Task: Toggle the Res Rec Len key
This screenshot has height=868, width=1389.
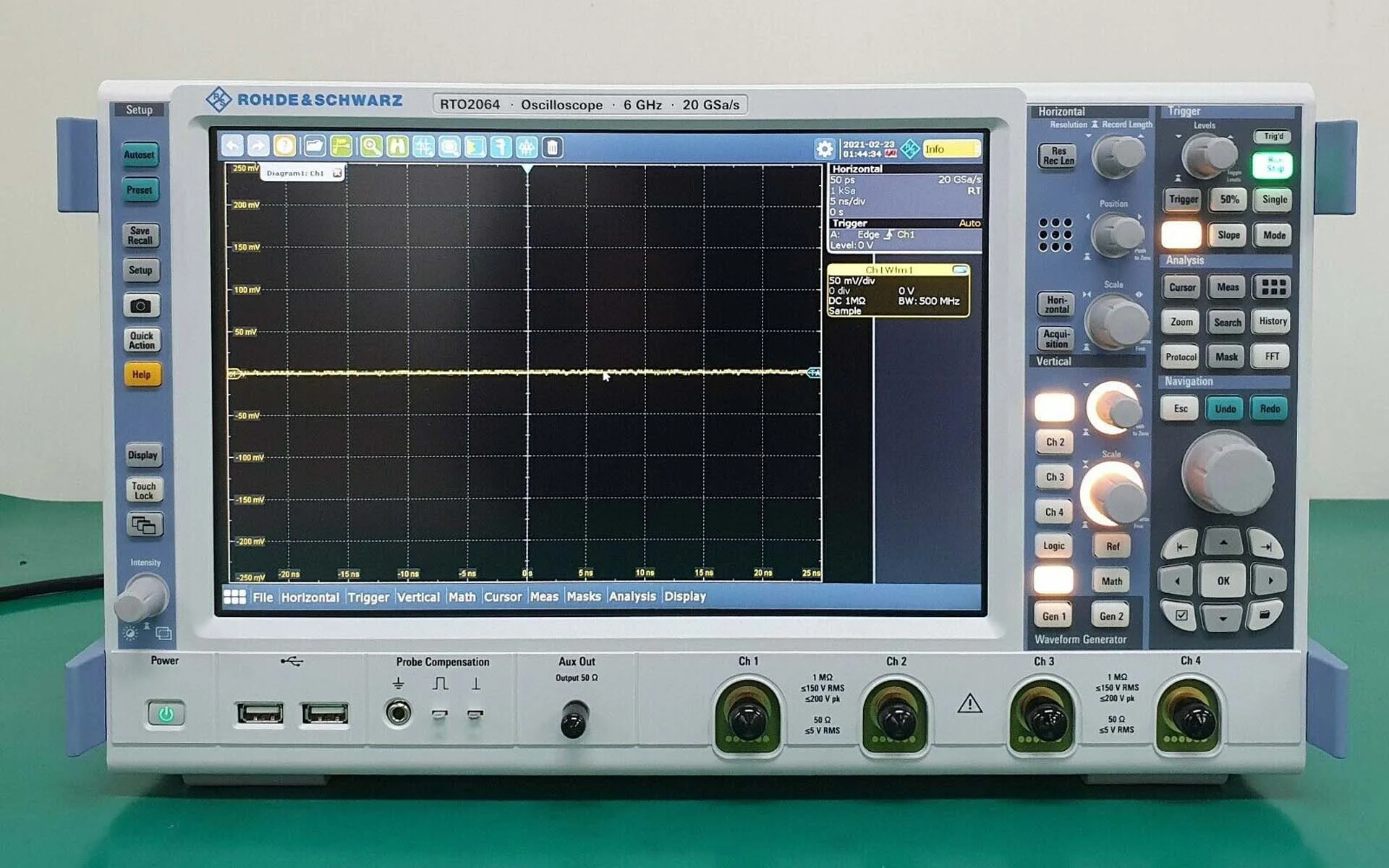Action: click(x=1058, y=156)
